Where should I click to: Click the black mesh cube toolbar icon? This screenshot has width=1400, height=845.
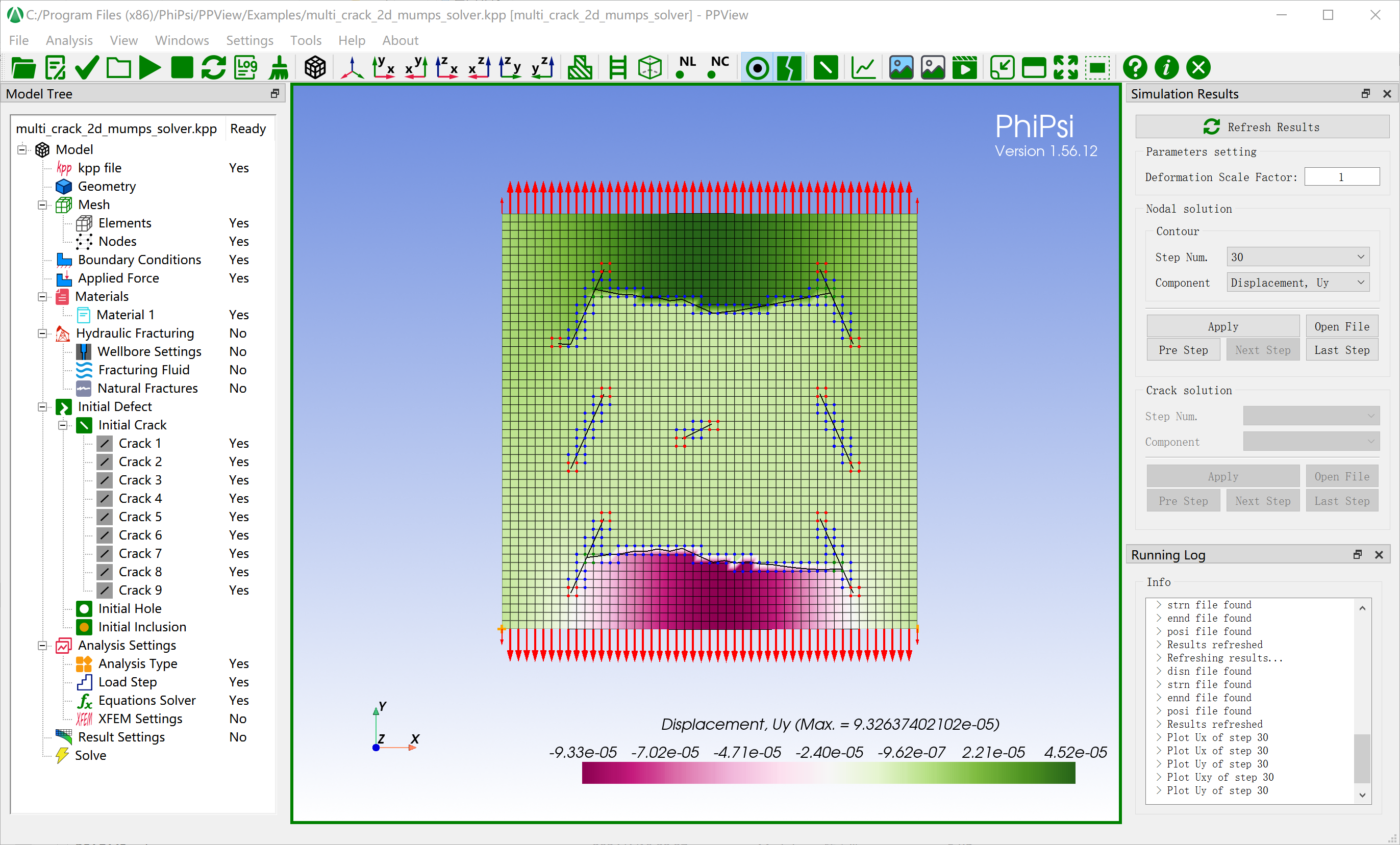point(315,68)
